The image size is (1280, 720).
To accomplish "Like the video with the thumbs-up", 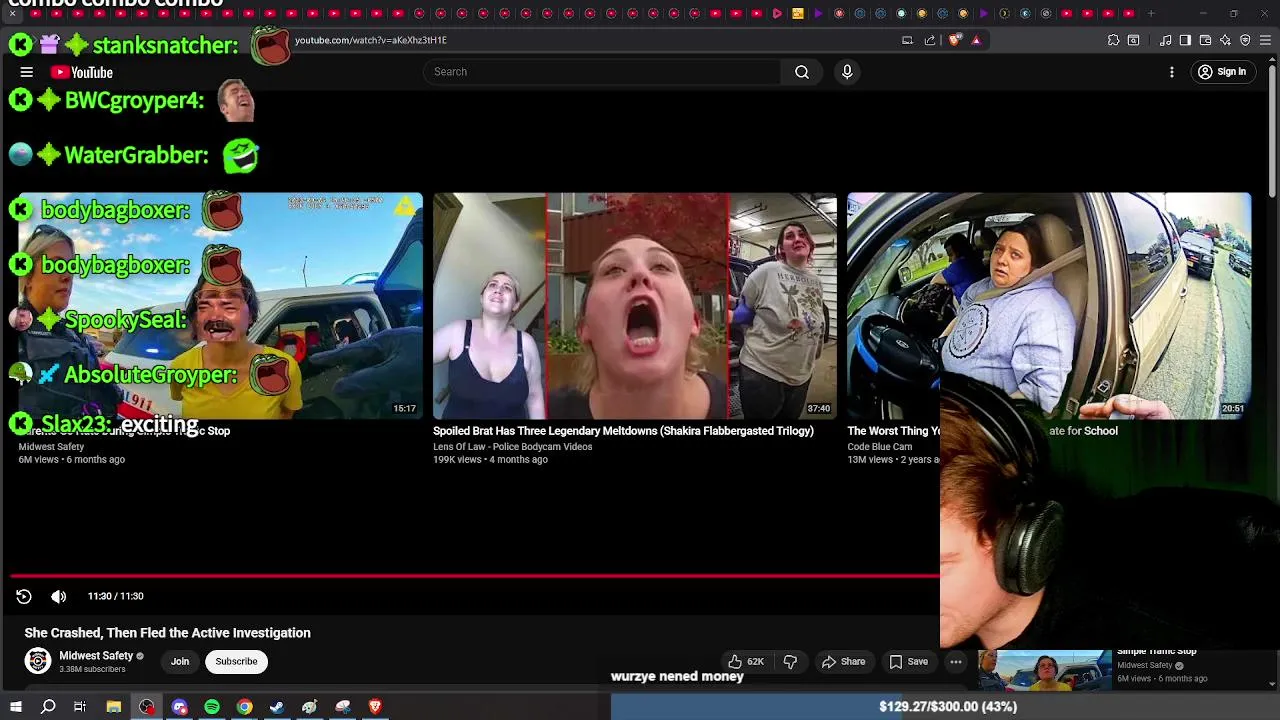I will tap(745, 661).
